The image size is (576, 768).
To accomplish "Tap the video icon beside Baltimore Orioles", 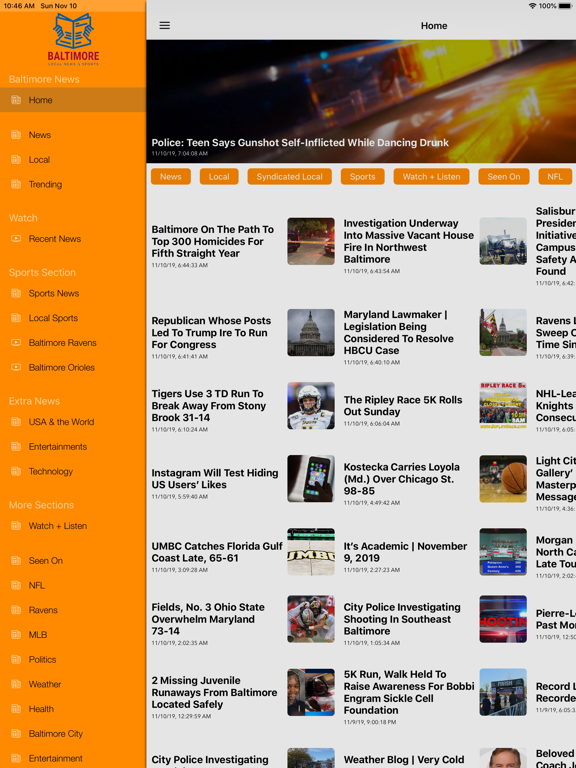I will pyautogui.click(x=16, y=367).
